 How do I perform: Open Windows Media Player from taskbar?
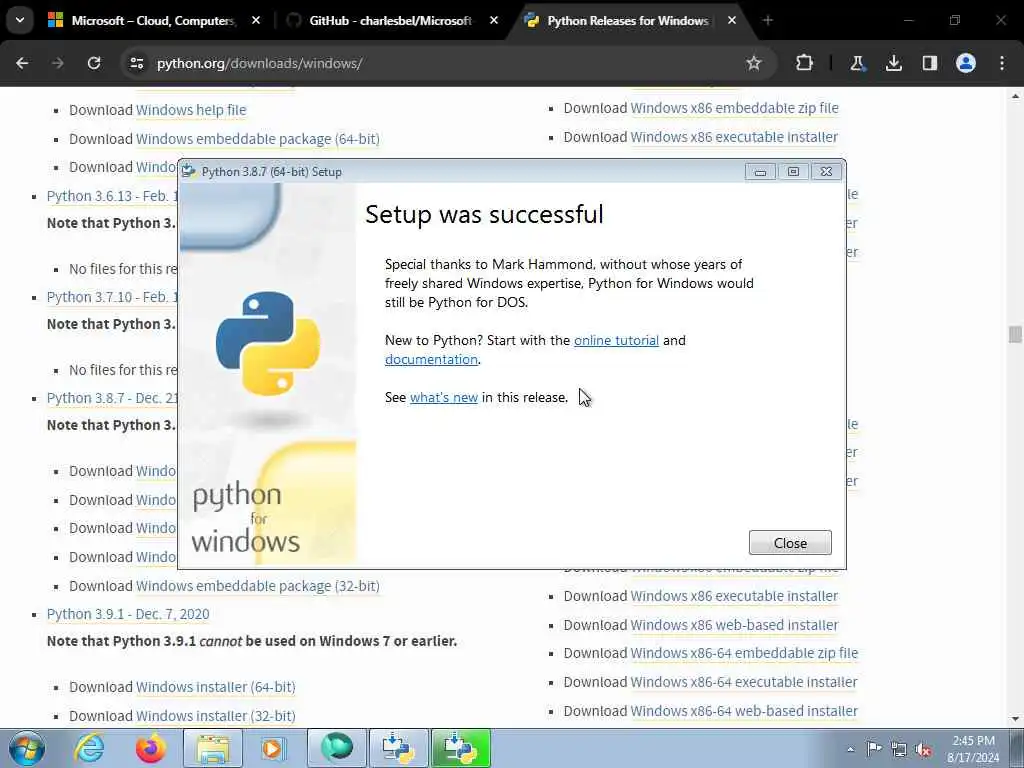click(273, 748)
